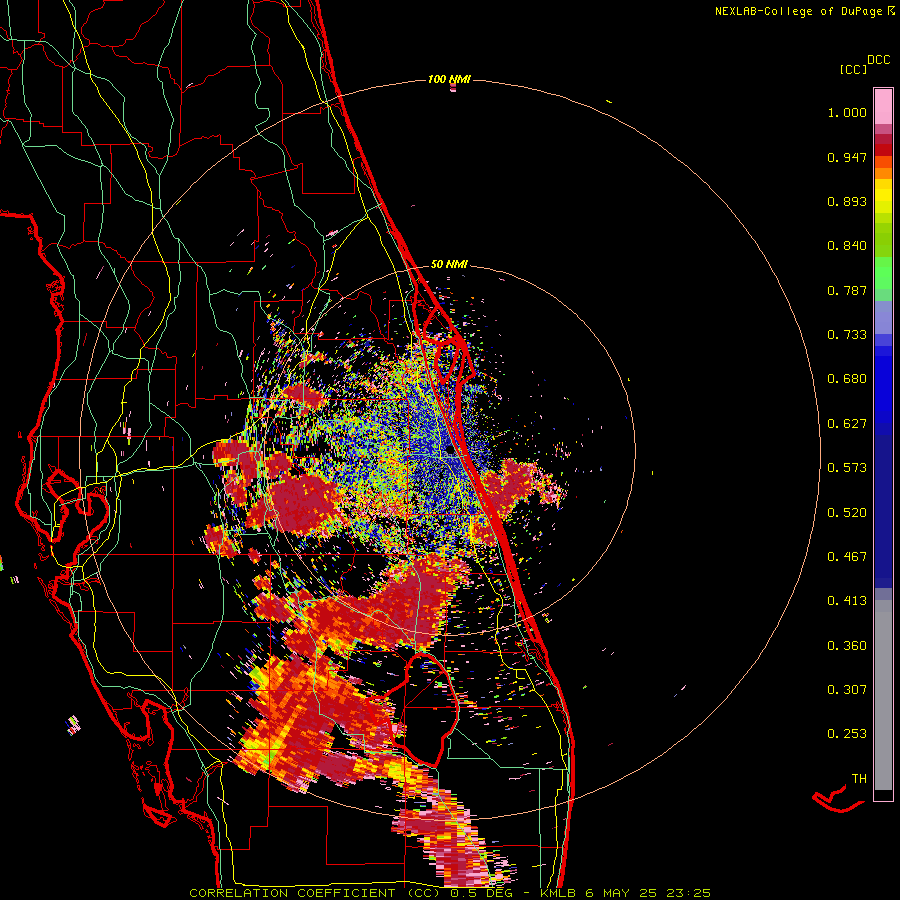Click the "0.573" scale value
The height and width of the screenshot is (900, 900).
point(847,468)
